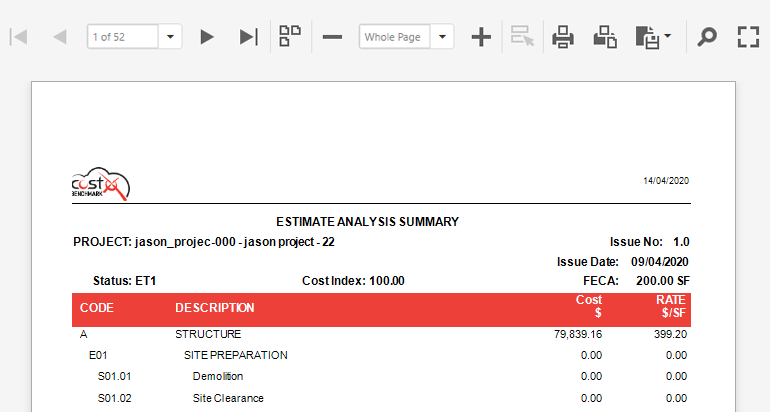
Task: Click the '1 of 52' page field
Action: click(x=123, y=37)
